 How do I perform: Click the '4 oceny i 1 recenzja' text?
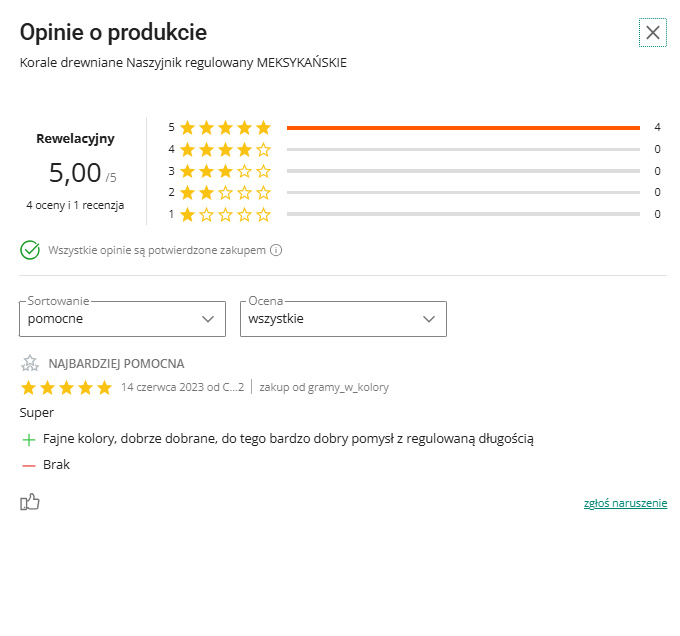click(x=75, y=205)
